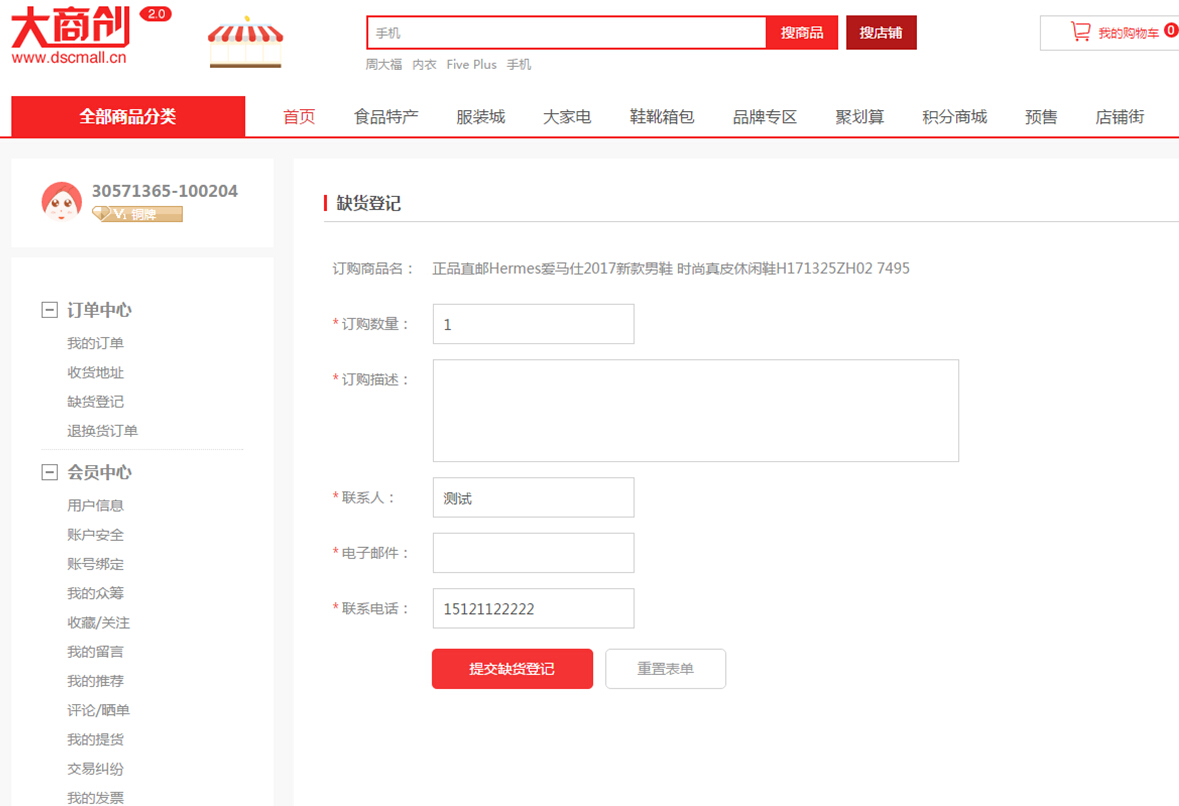The width and height of the screenshot is (1179, 806).
Task: Open 我的购物车 link
Action: click(1128, 33)
